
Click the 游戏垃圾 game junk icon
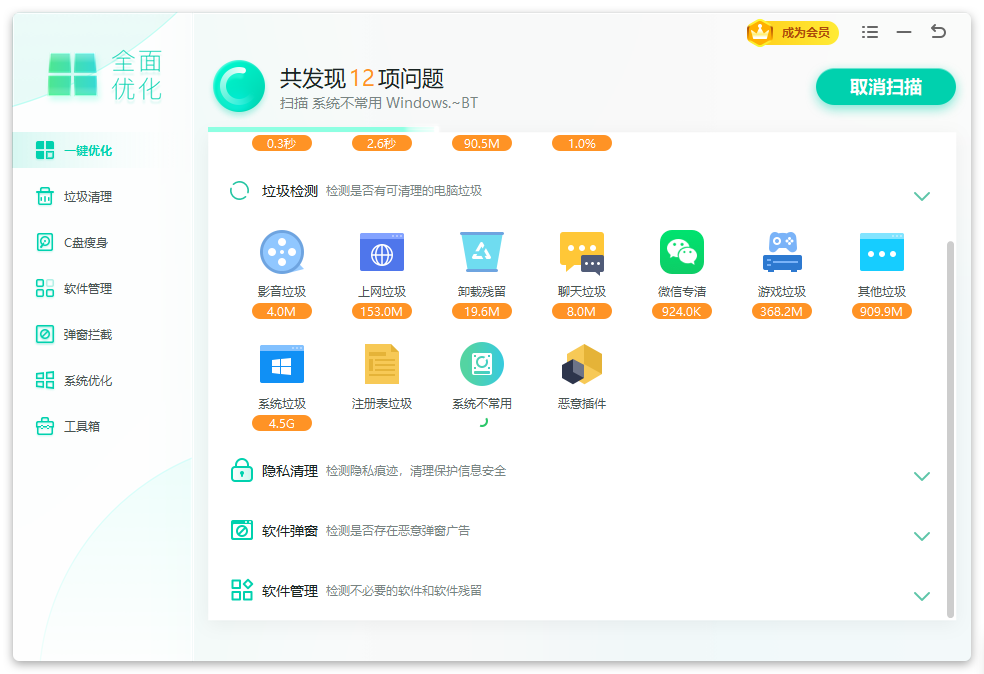781,252
